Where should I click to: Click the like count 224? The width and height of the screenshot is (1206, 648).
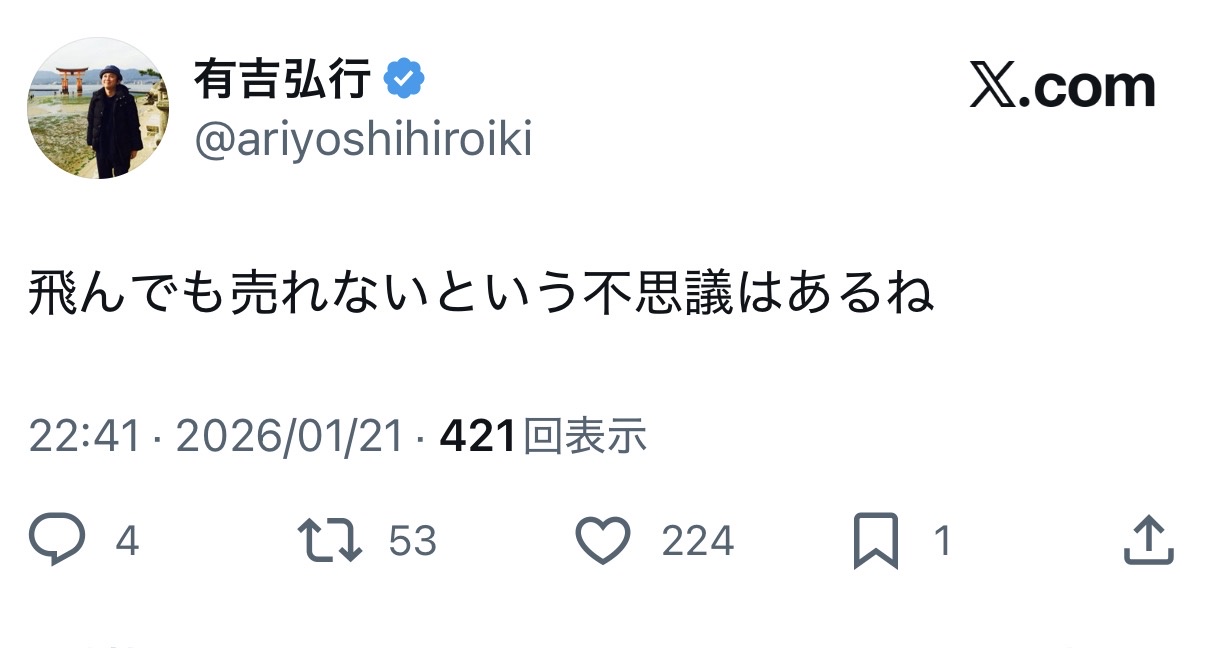point(697,542)
